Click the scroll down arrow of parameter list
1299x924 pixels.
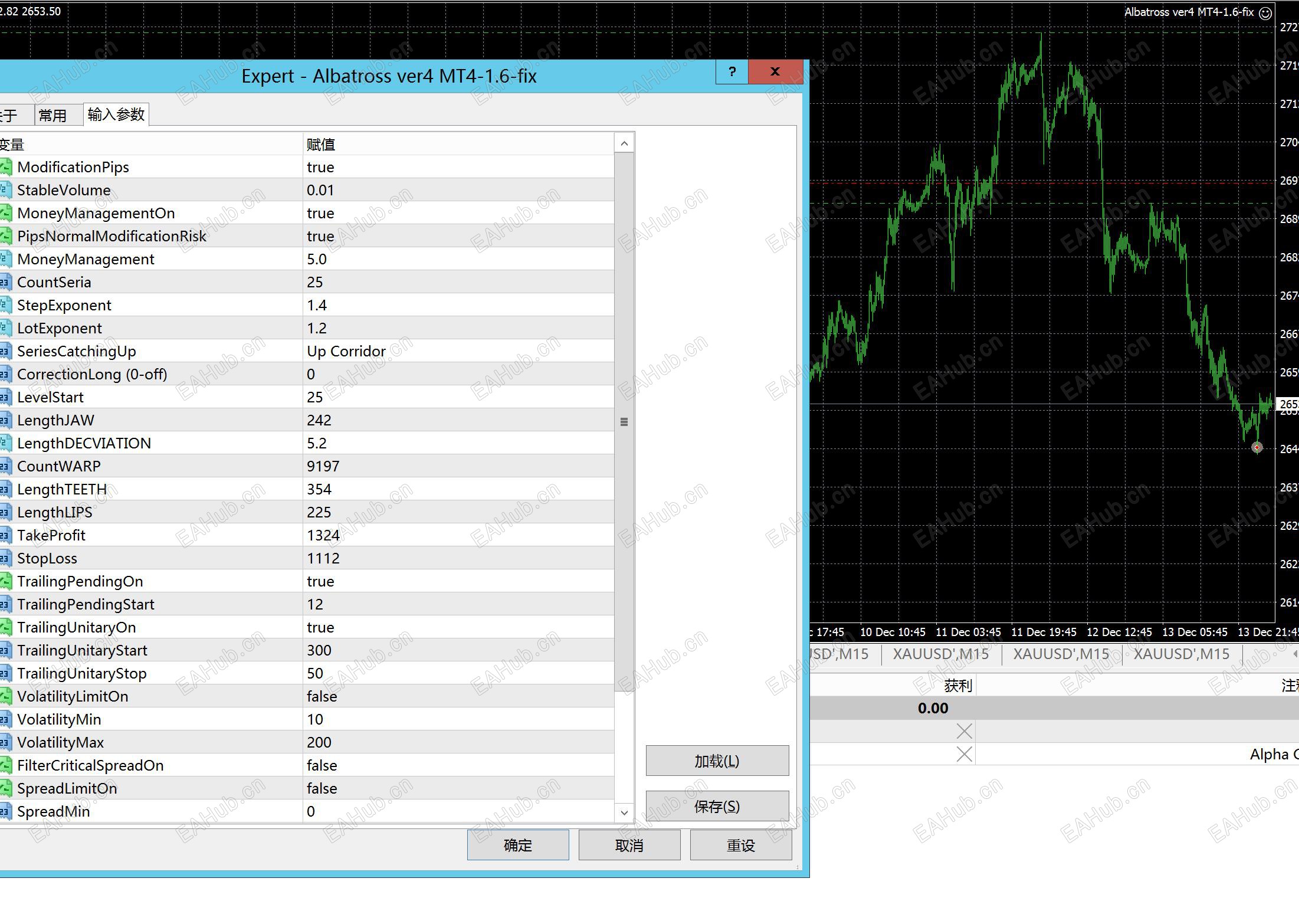(624, 812)
